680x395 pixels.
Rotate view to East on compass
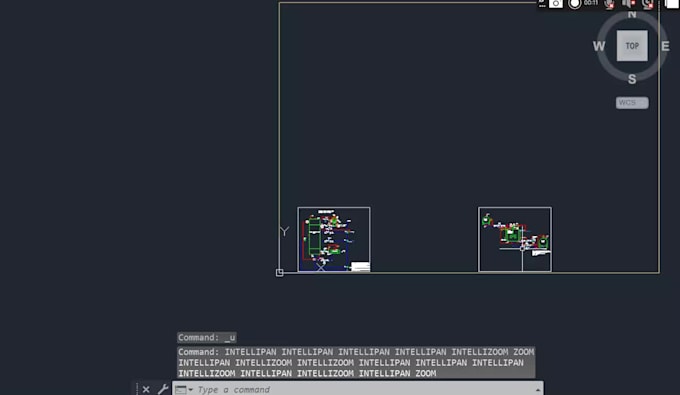665,46
